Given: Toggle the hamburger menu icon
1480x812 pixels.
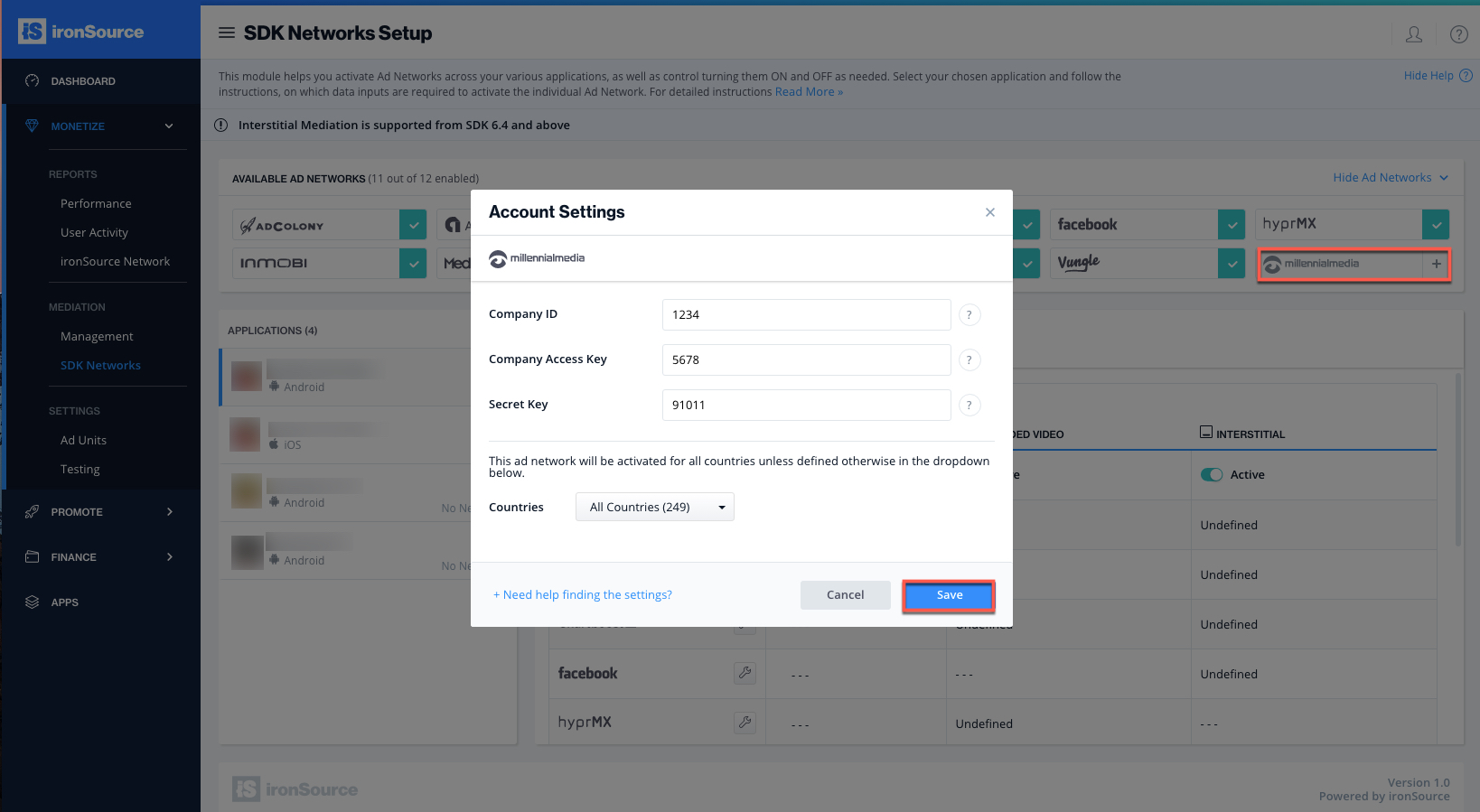Looking at the screenshot, I should [227, 33].
